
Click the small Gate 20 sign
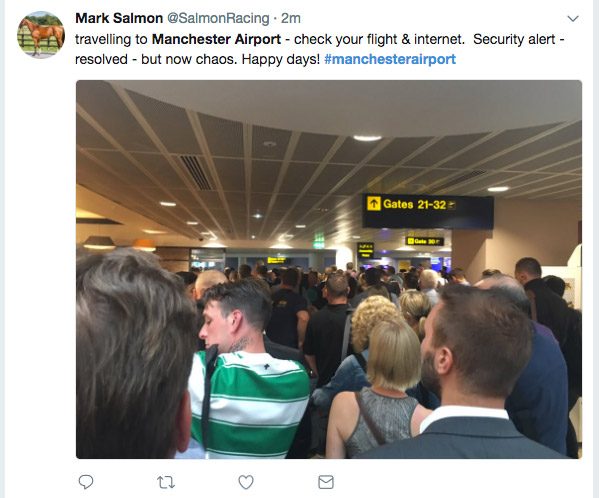[424, 241]
